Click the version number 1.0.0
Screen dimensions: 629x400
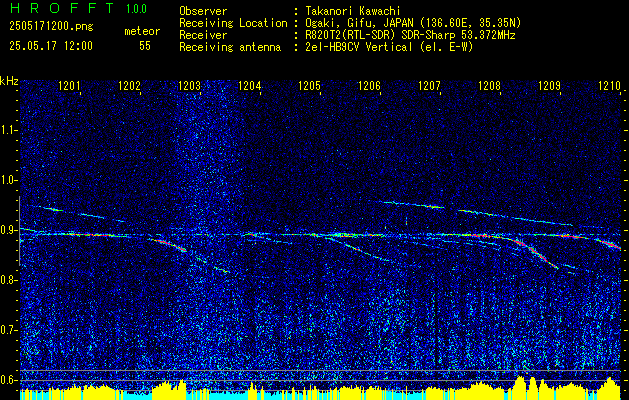136,9
